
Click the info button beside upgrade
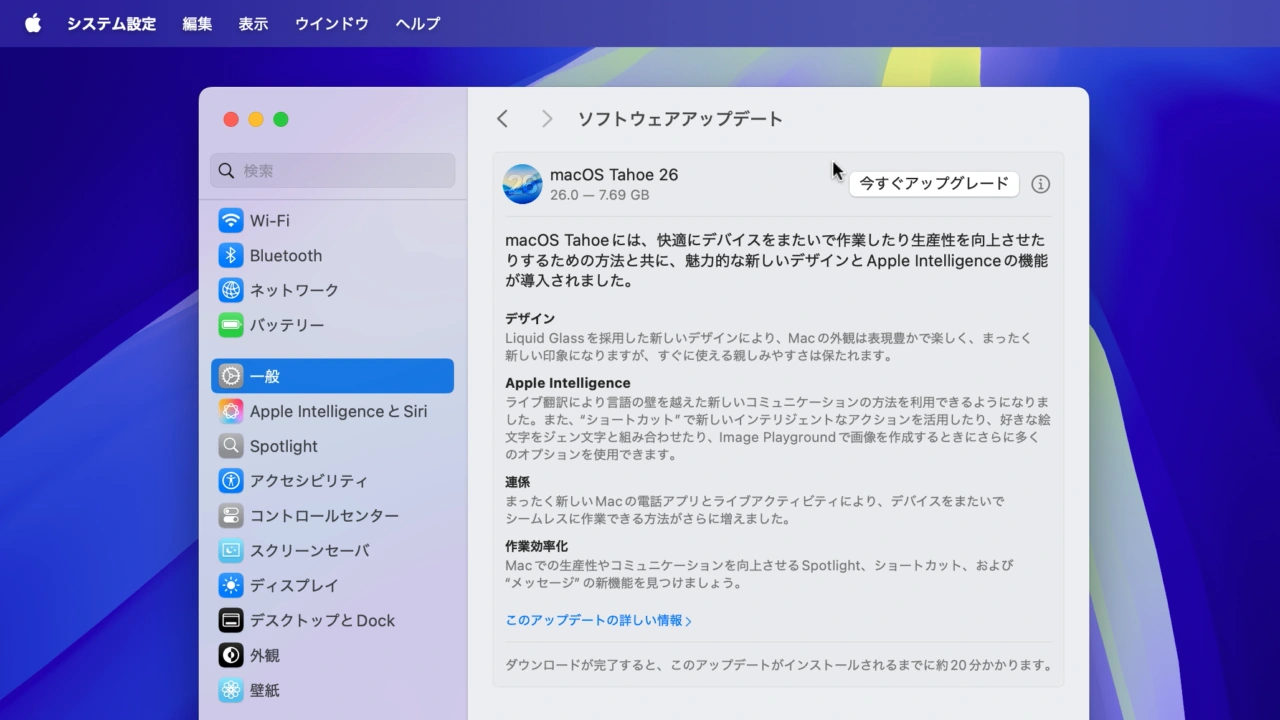[x=1040, y=184]
